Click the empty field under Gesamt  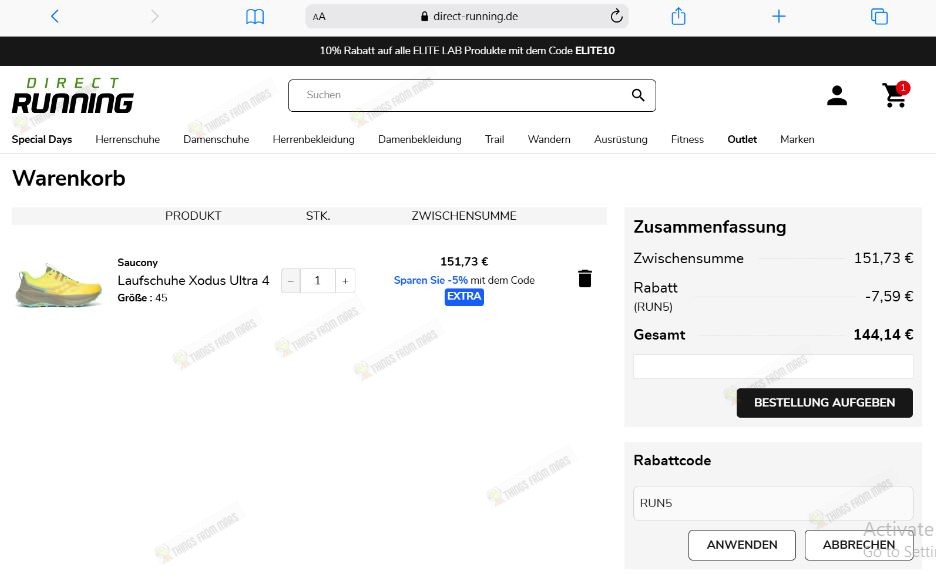773,366
